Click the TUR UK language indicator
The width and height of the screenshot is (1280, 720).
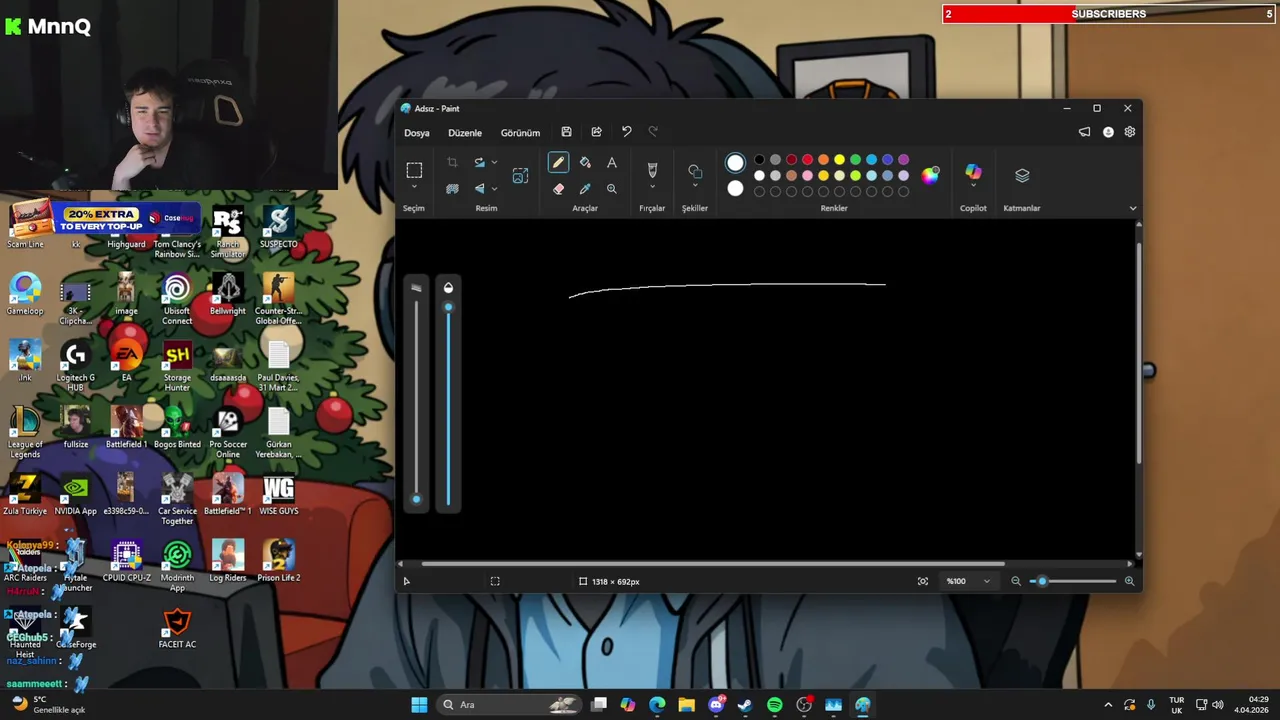coord(1177,705)
